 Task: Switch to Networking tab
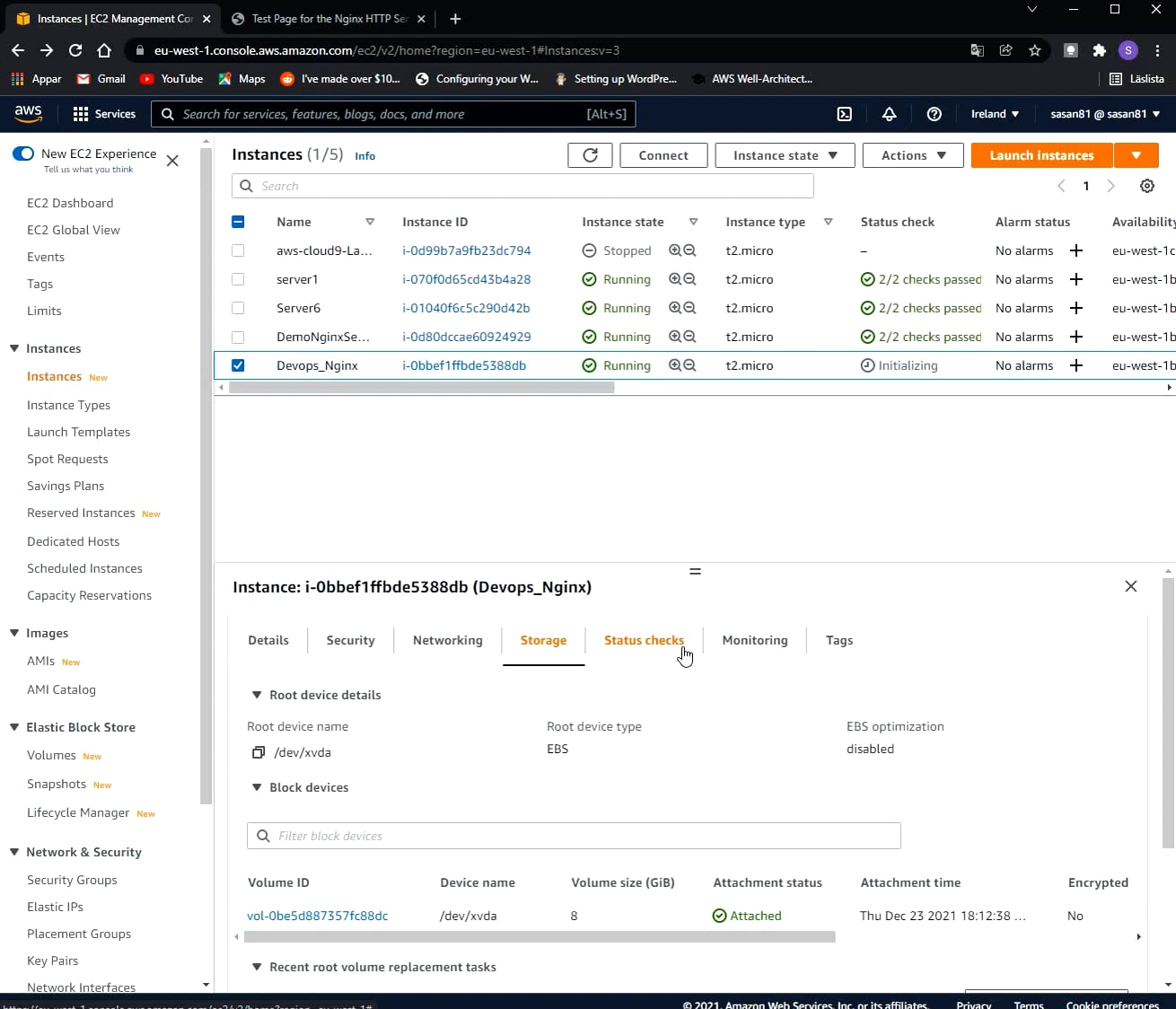448,640
